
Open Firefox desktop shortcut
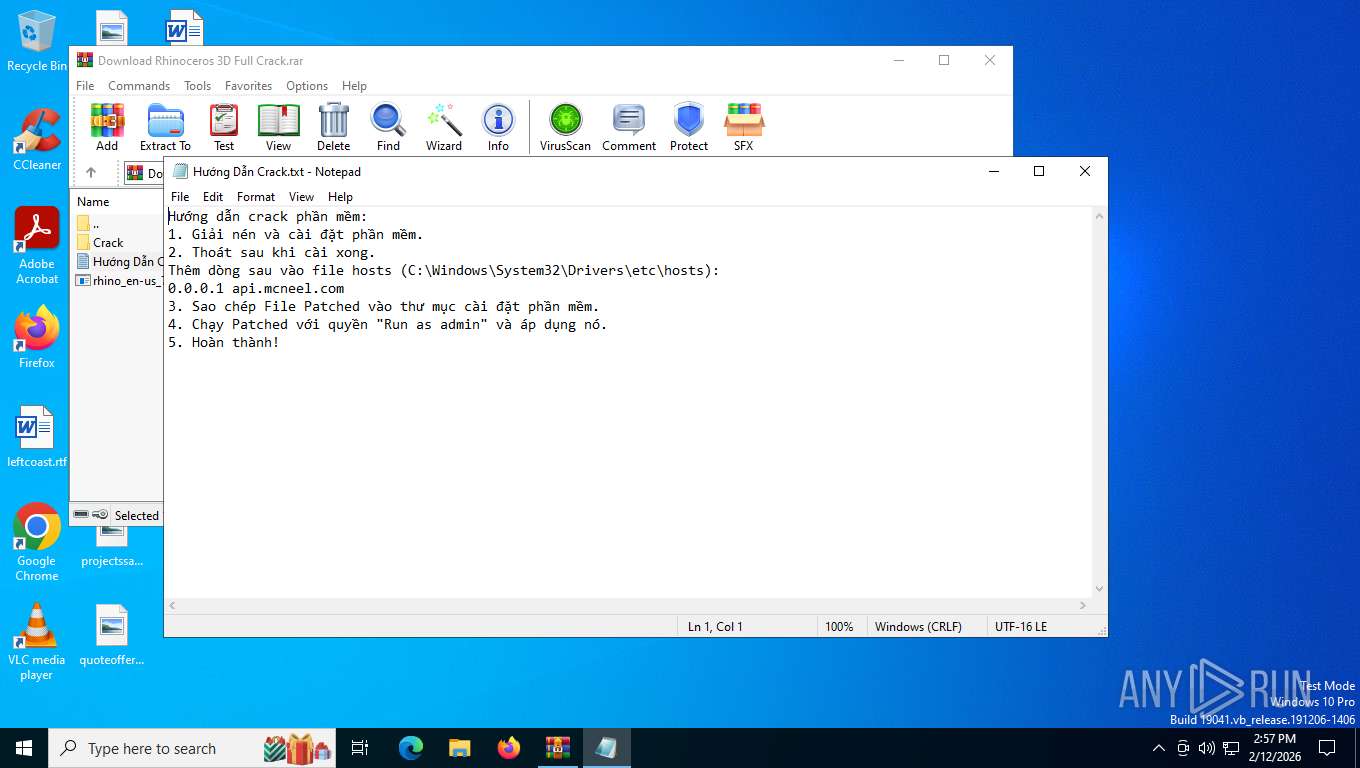37,338
